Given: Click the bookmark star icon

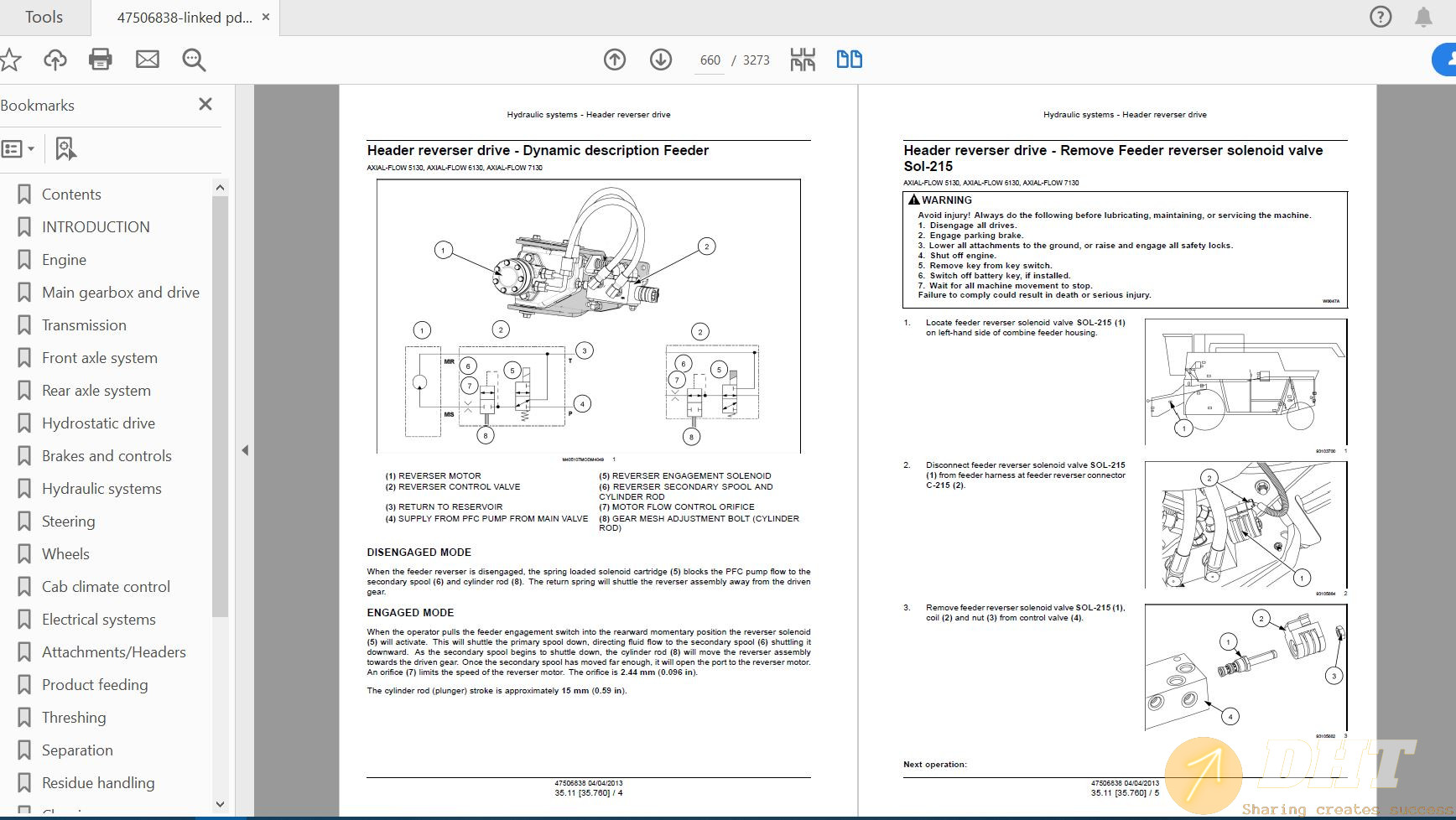Looking at the screenshot, I should [x=8, y=60].
